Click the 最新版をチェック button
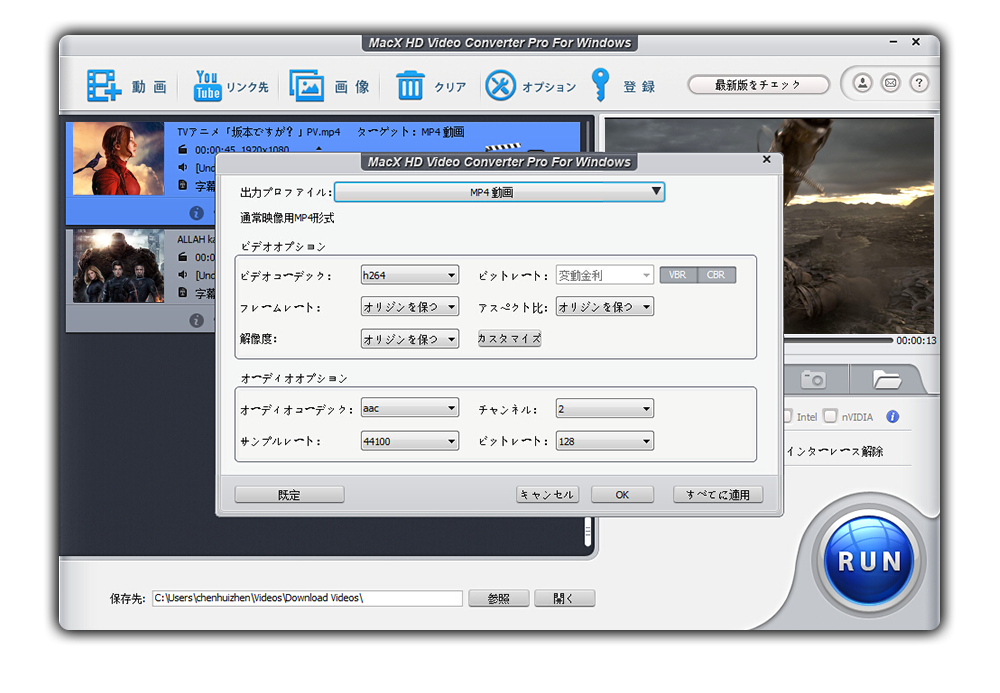This screenshot has height=693, width=1000. pos(758,85)
